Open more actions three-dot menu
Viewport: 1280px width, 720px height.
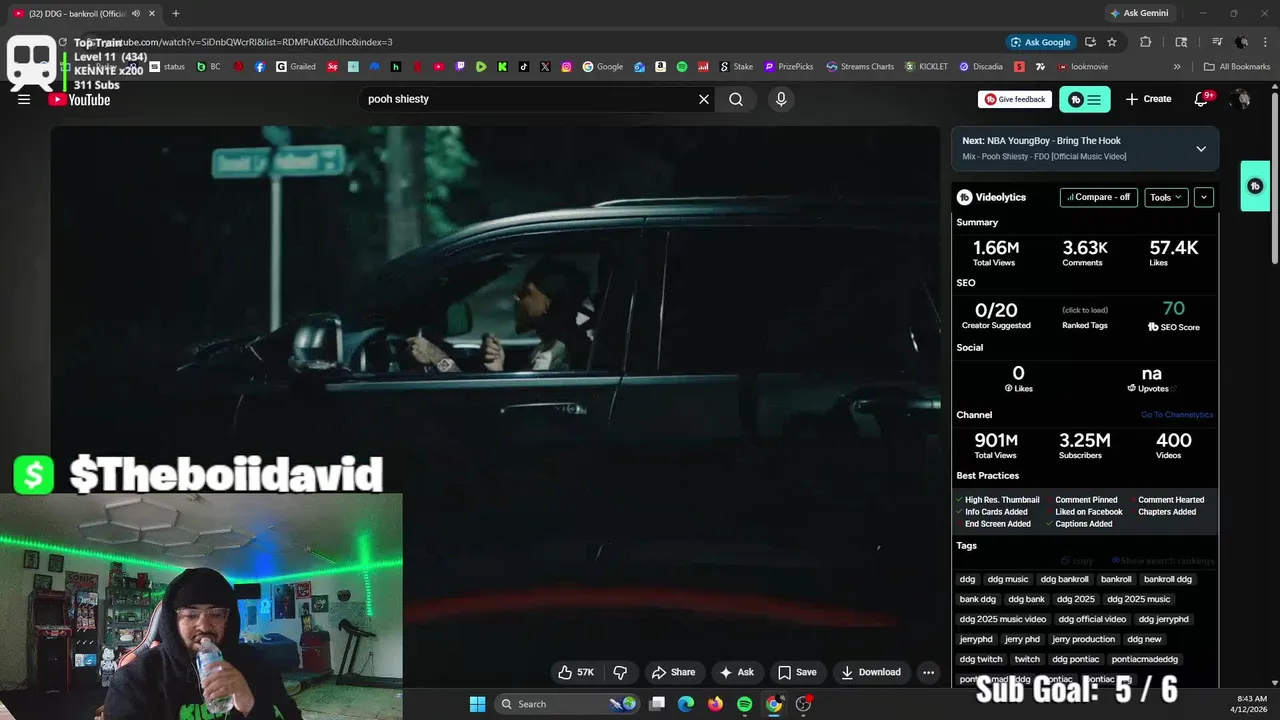click(x=928, y=672)
